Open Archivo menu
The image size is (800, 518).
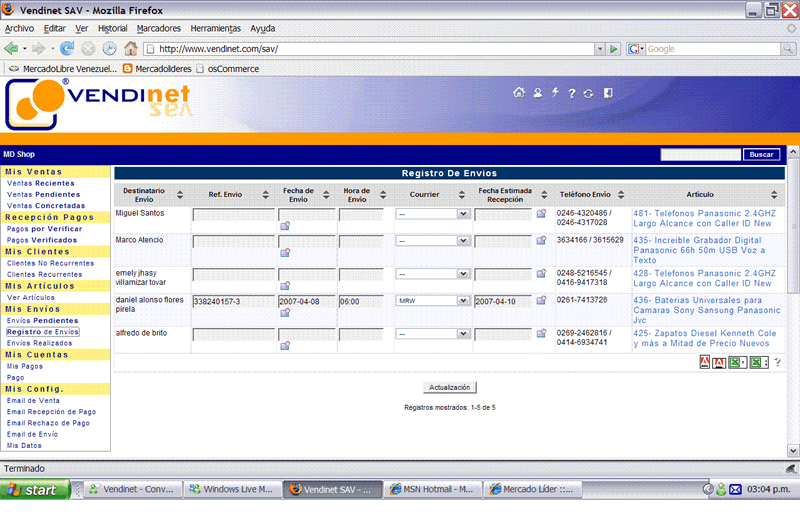point(19,29)
